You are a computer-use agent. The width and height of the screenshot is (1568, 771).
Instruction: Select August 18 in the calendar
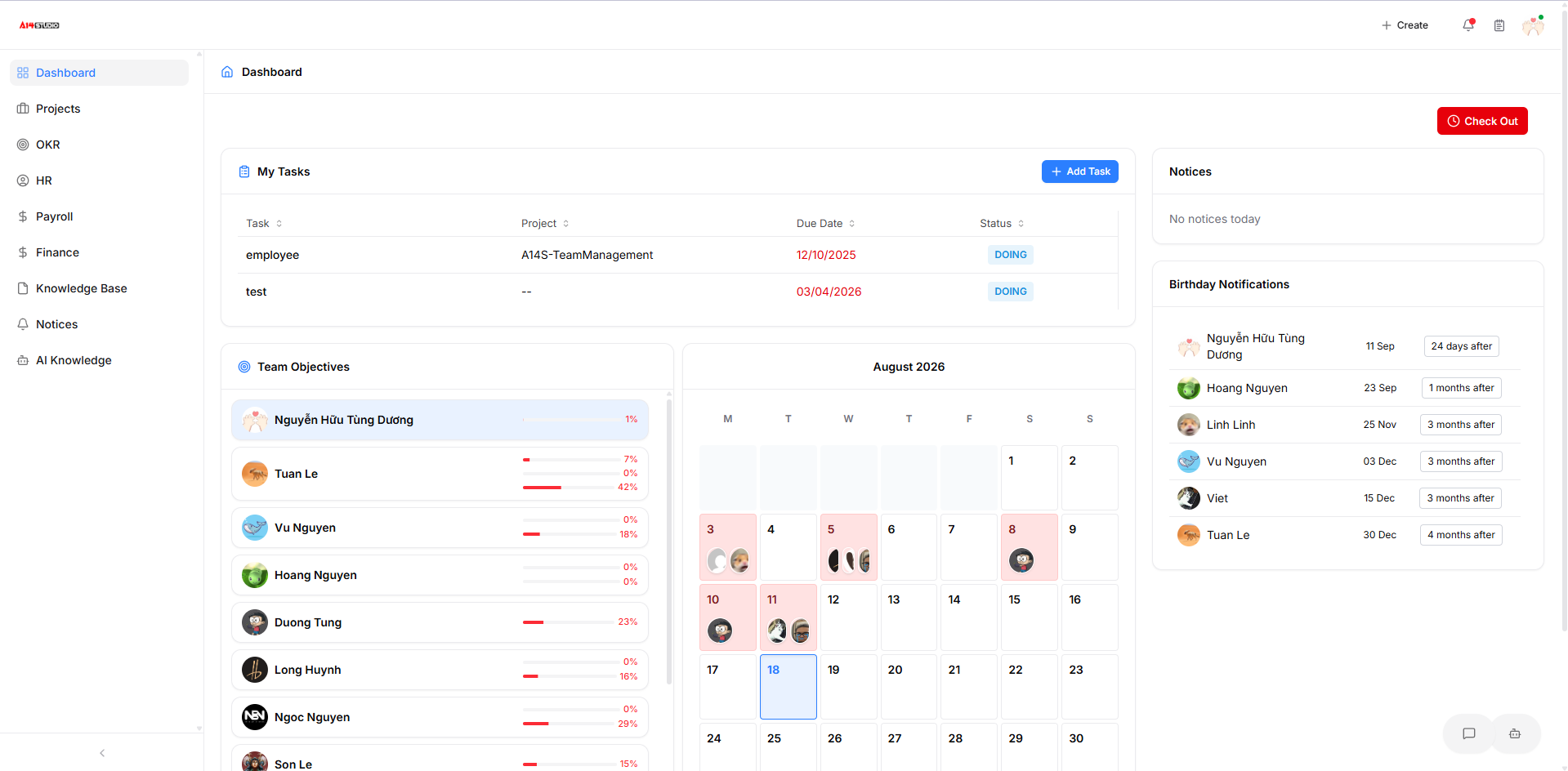(x=788, y=687)
